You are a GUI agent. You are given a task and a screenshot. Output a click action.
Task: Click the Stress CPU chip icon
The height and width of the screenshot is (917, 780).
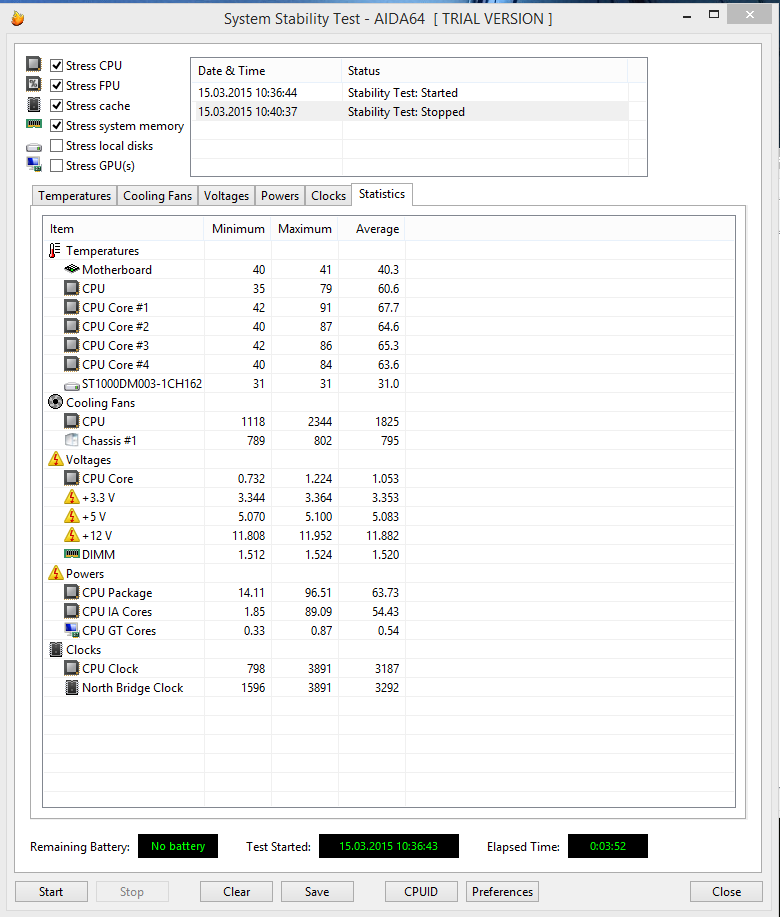pyautogui.click(x=34, y=64)
